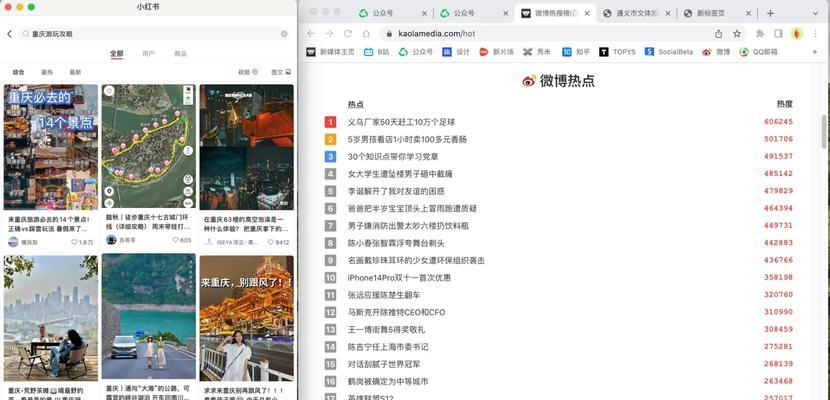Open the 通向"大海"的公路 post thumbnail

pyautogui.click(x=149, y=316)
